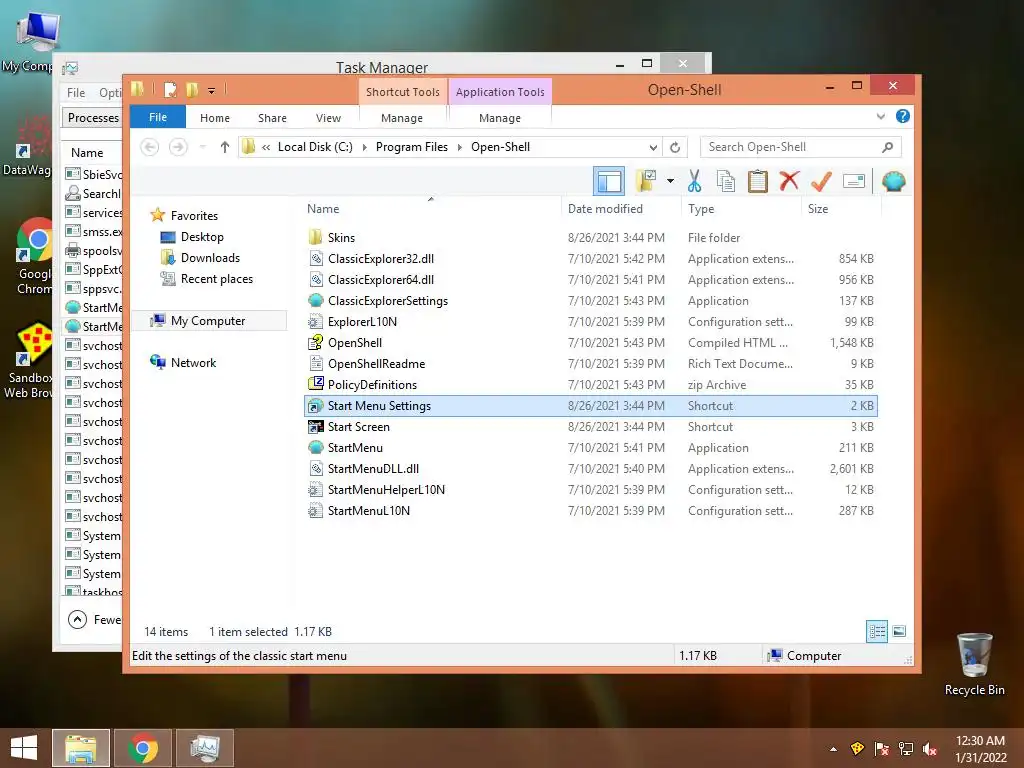
Task: Open the File ribbon tab
Action: pyautogui.click(x=158, y=117)
